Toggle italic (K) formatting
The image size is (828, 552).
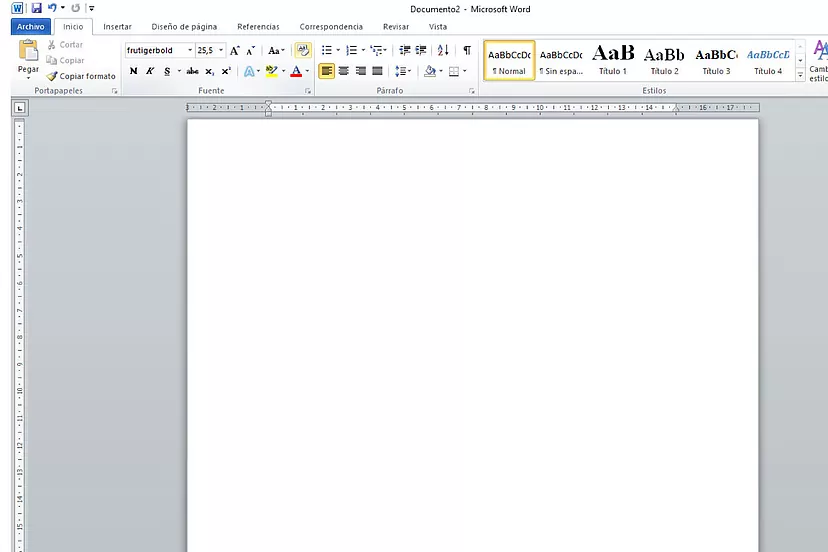150,71
